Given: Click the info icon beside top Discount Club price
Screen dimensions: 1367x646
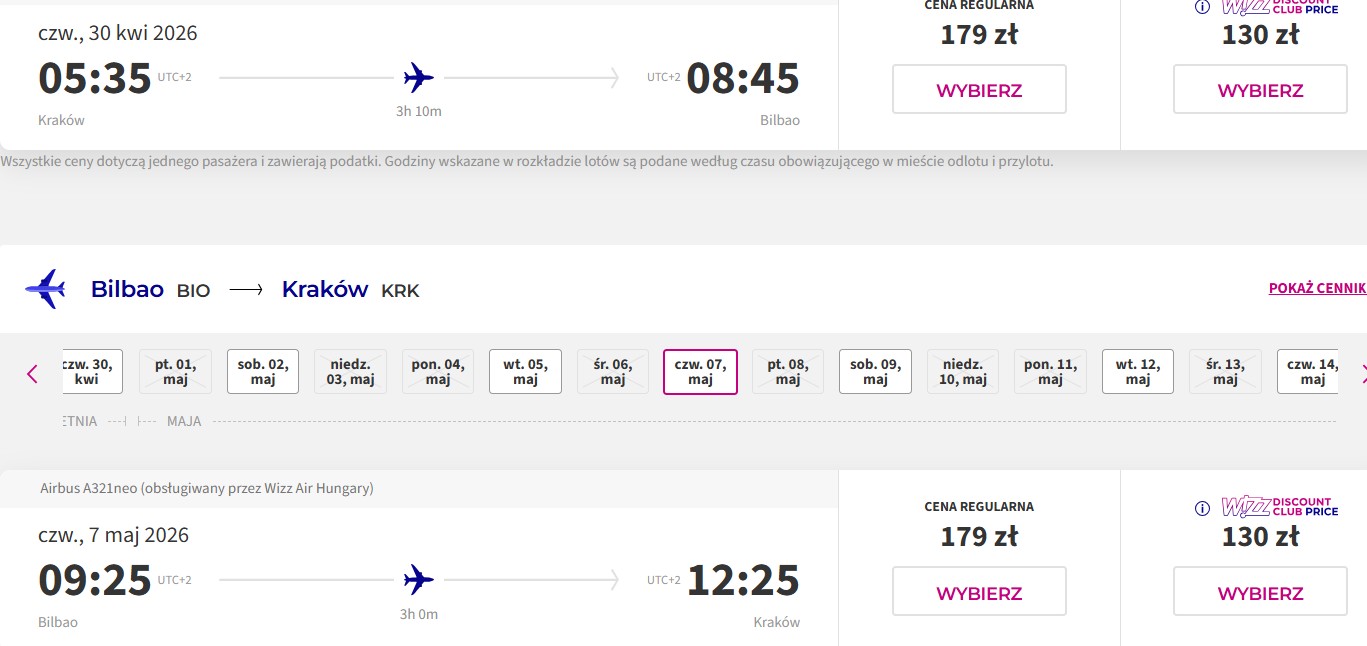Looking at the screenshot, I should click(1203, 7).
